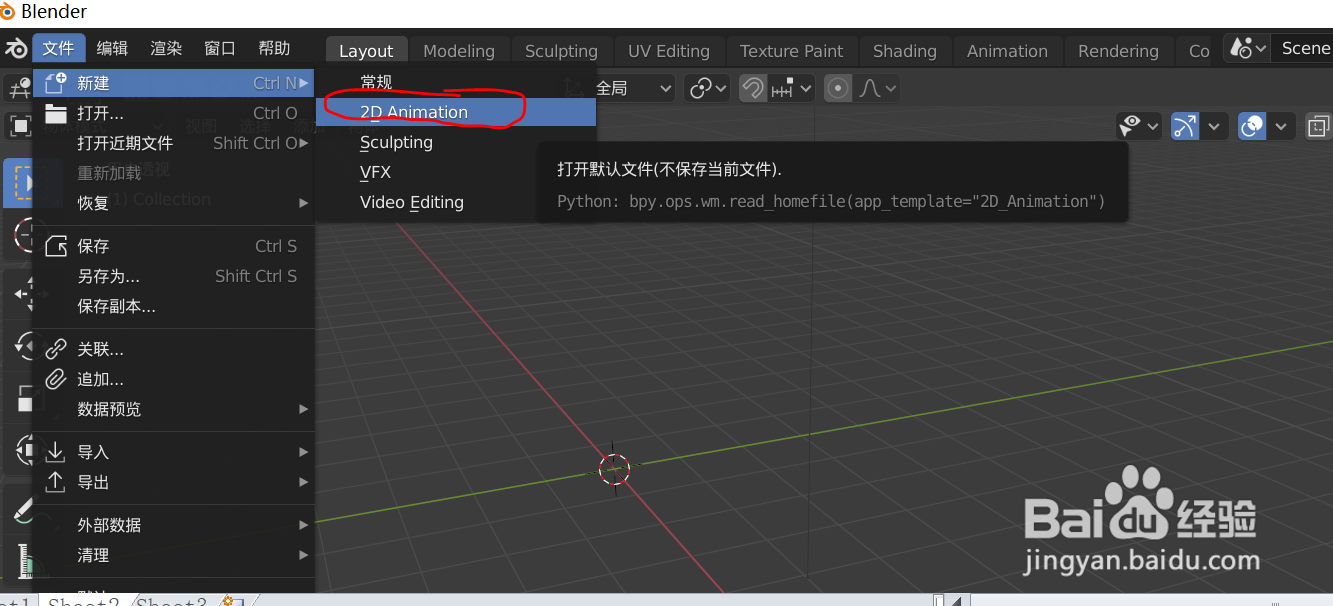Image resolution: width=1333 pixels, height=606 pixels.
Task: Switch to the Texture Paint workspace tab
Action: click(791, 50)
